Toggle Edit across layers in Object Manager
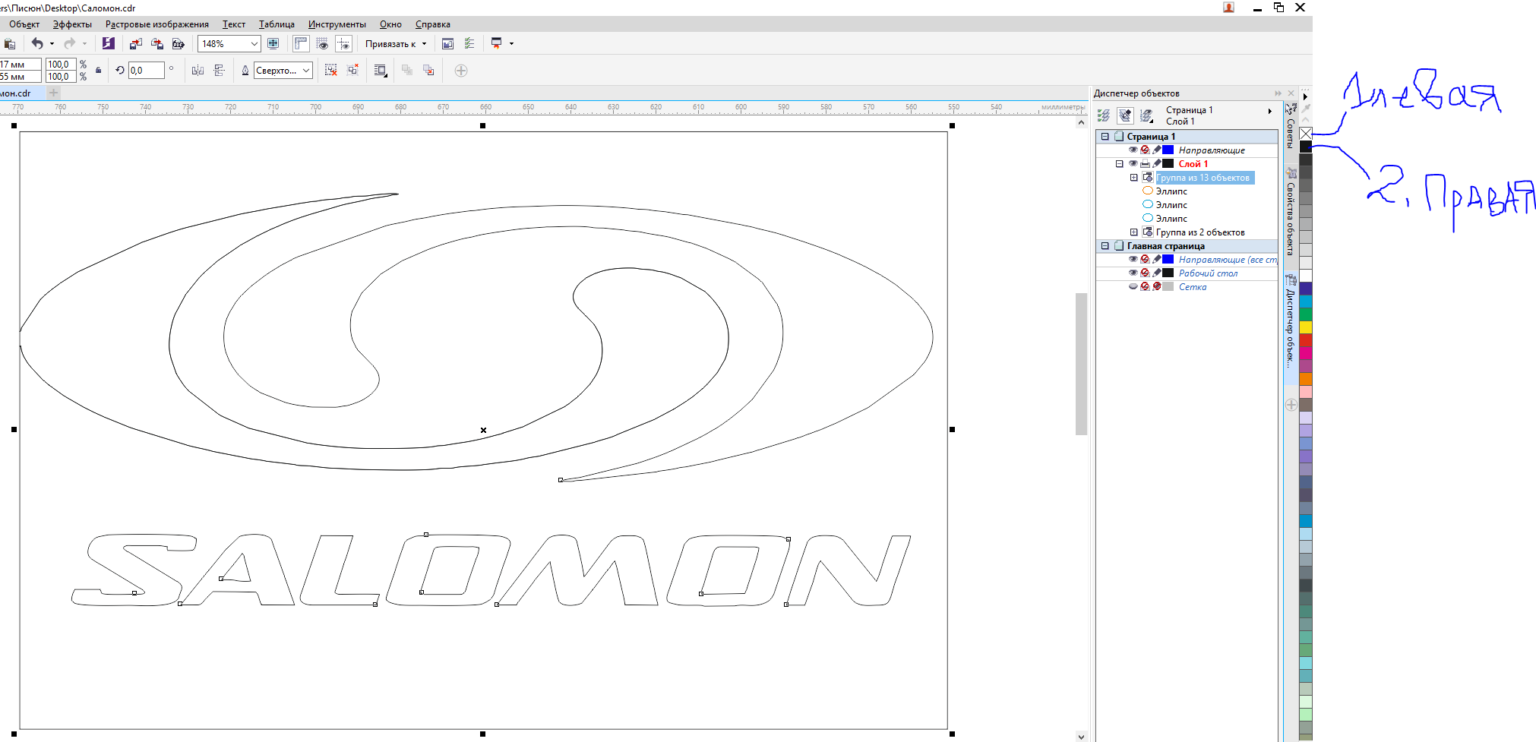The image size is (1536, 742). click(1124, 116)
